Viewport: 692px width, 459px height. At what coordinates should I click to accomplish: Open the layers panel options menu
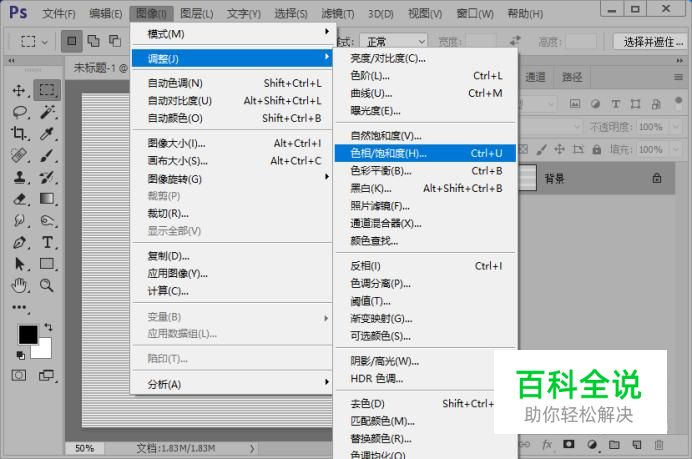click(678, 77)
